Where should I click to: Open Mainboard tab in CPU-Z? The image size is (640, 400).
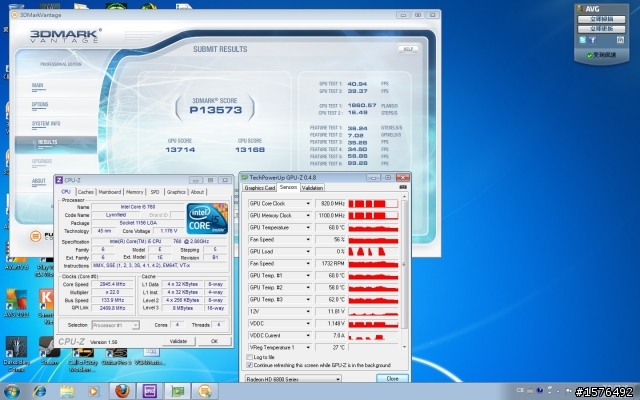point(110,192)
